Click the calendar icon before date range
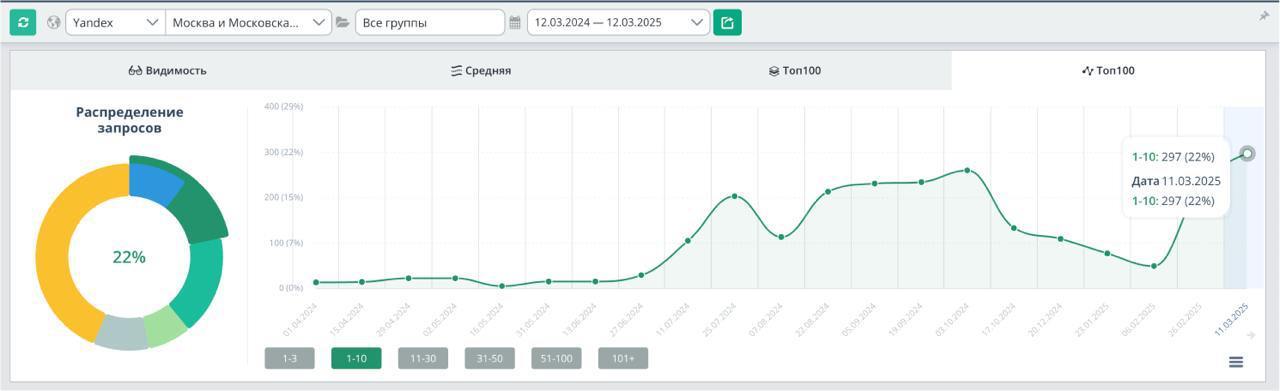This screenshot has height=391, width=1280. (x=515, y=22)
